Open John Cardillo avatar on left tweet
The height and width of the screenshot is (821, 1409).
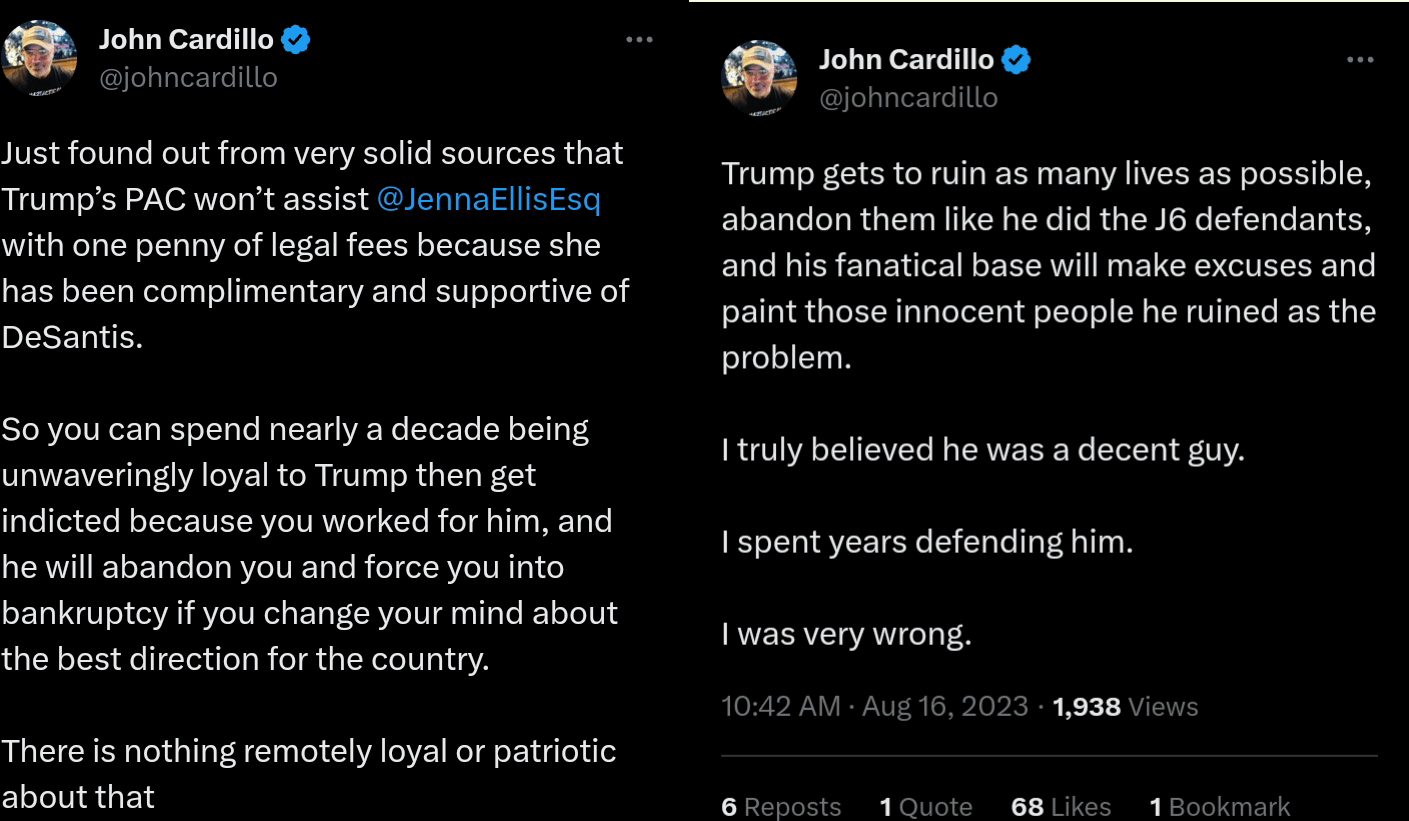[40, 58]
